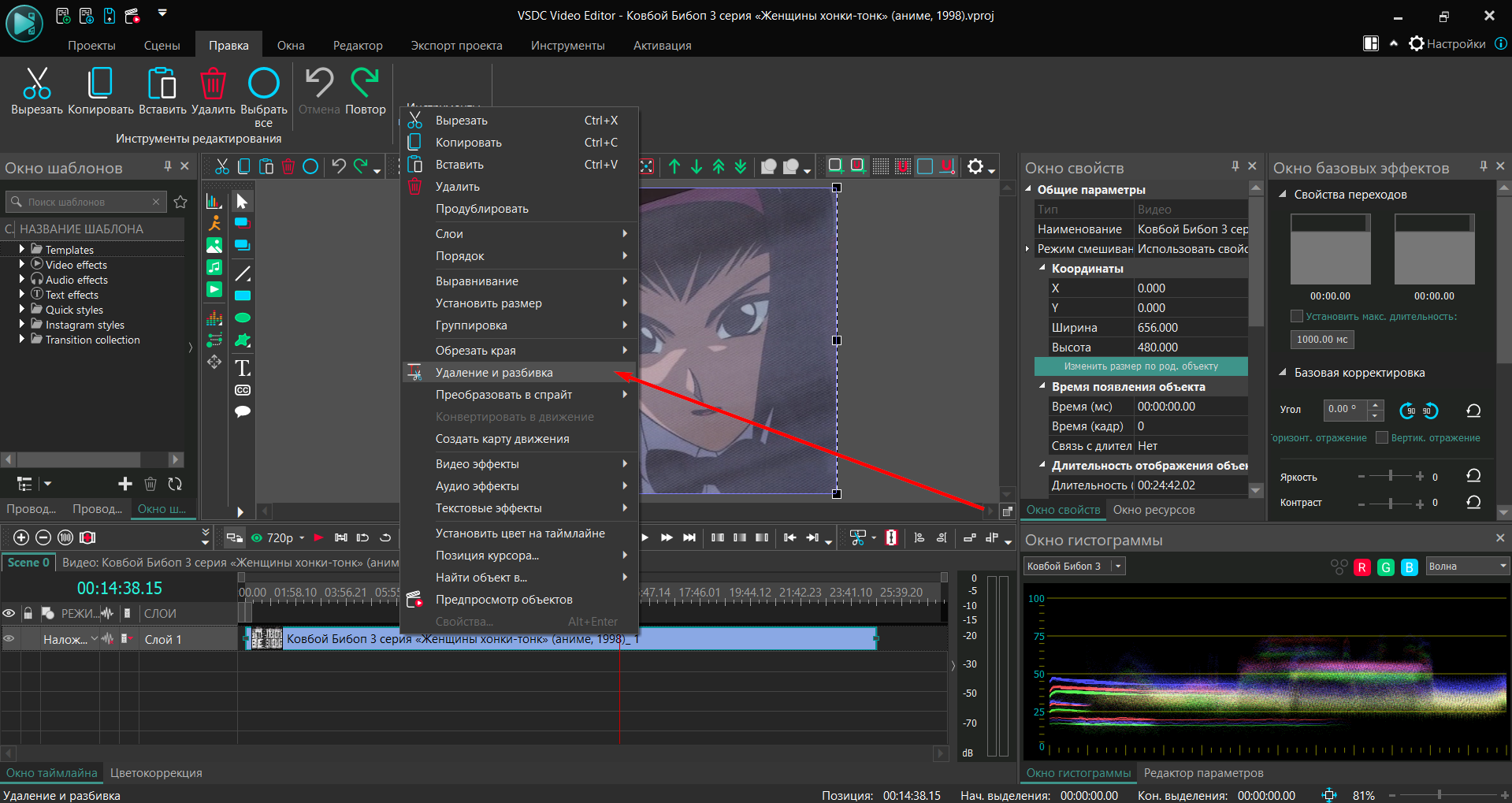This screenshot has width=1512, height=803.
Task: Adjust the zoom slider in status bar
Action: click(x=1440, y=795)
